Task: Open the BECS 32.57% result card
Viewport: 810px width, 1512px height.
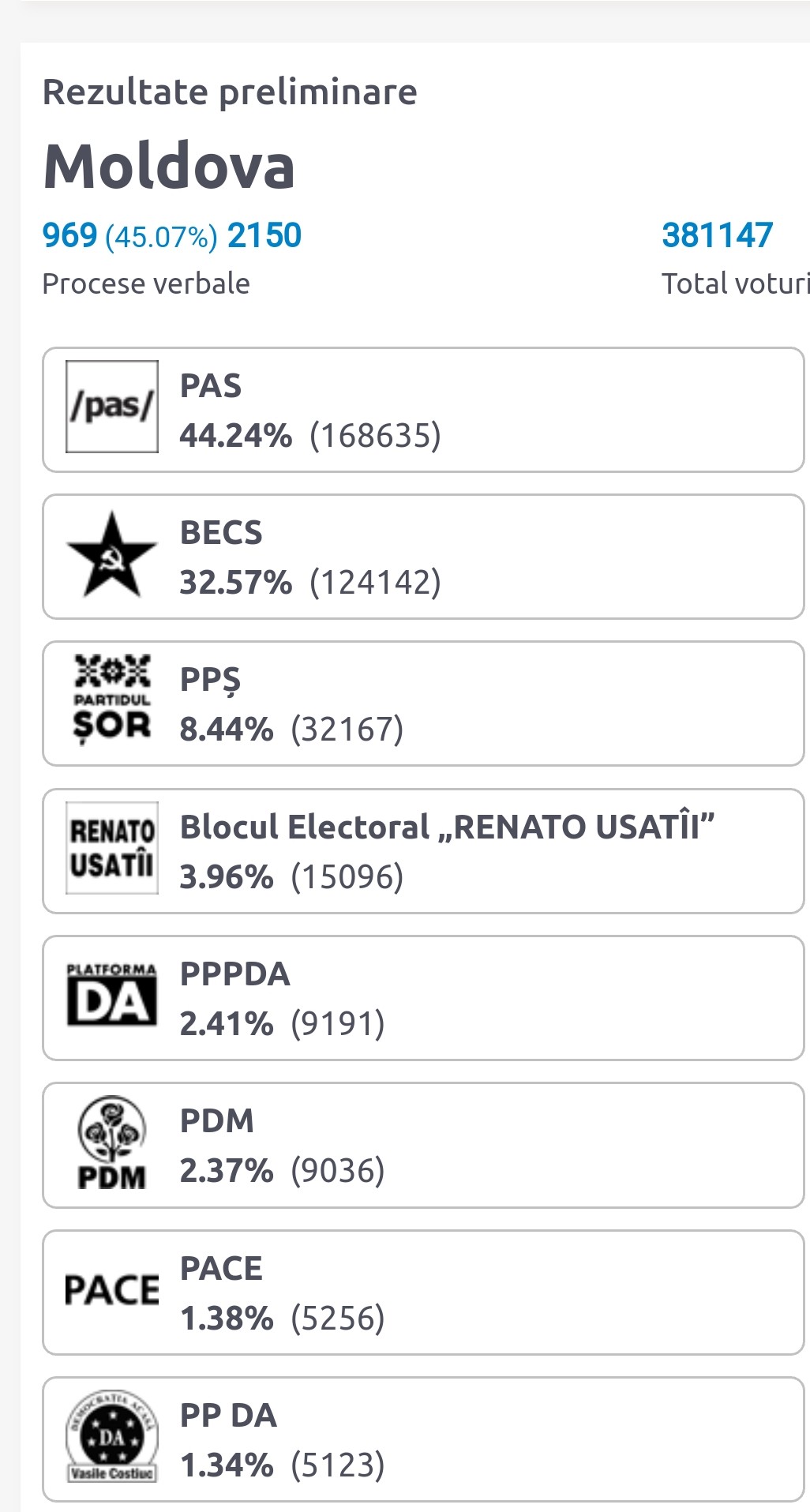Action: pyautogui.click(x=423, y=557)
